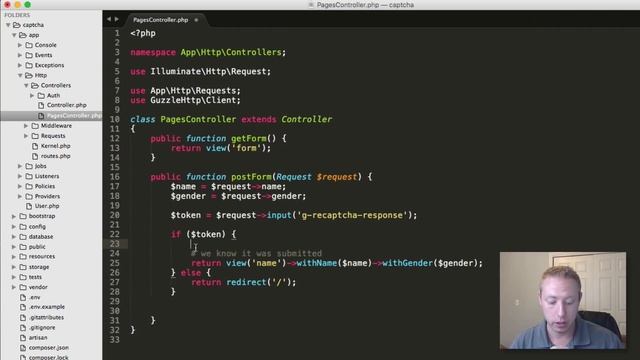Screen dimensions: 640x360
Task: Expand the Events folder arrow
Action: (x=20, y=55)
